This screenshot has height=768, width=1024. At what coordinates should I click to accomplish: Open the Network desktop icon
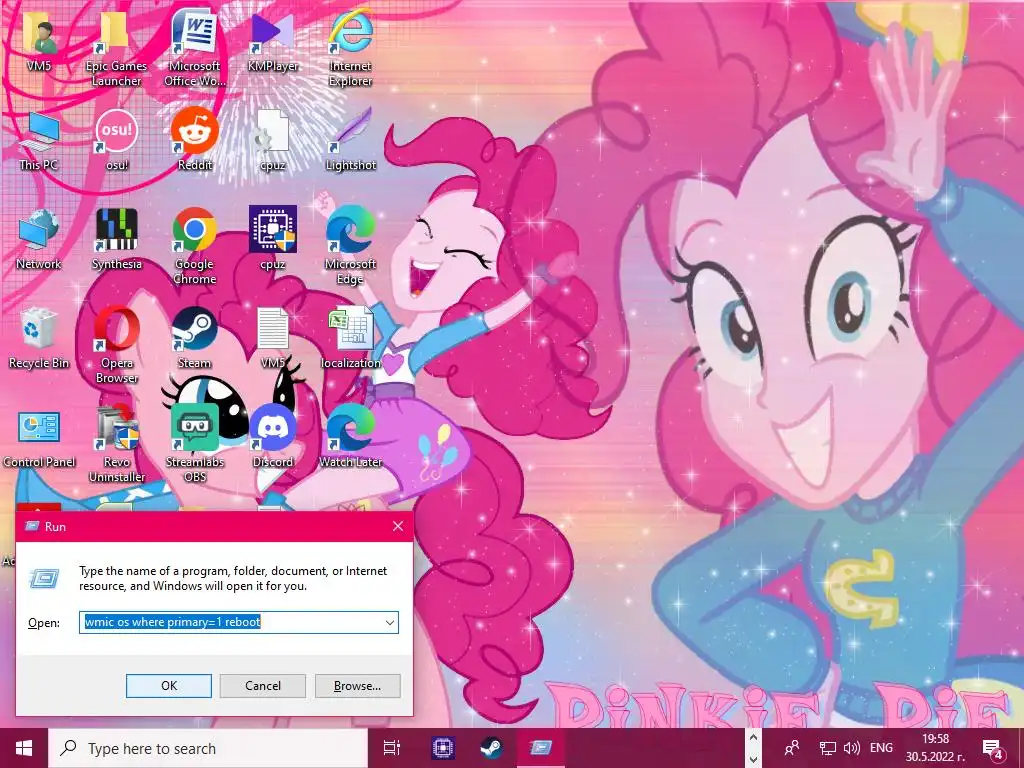pyautogui.click(x=39, y=240)
